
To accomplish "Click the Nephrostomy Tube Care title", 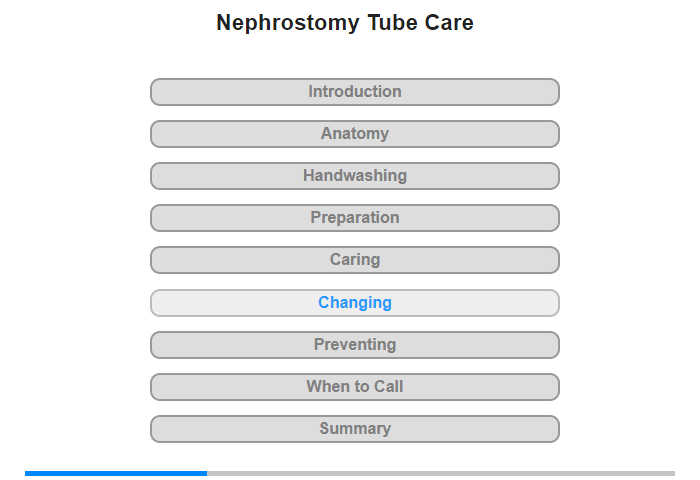I will (345, 22).
